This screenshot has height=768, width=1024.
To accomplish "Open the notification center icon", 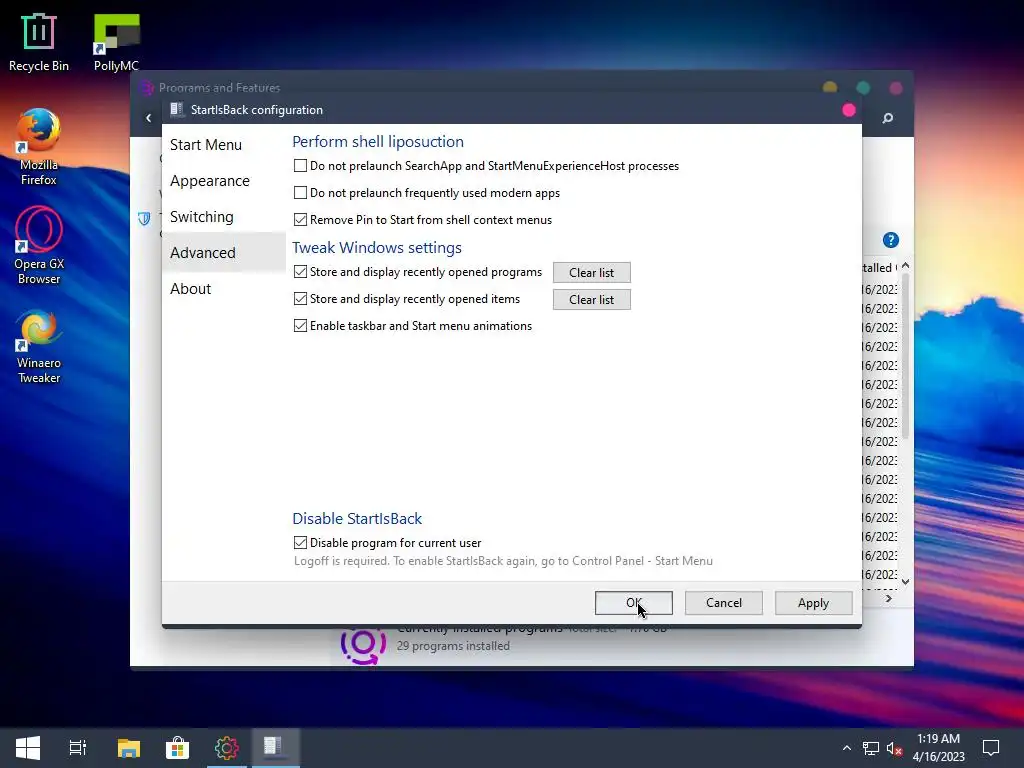I will pos(991,748).
